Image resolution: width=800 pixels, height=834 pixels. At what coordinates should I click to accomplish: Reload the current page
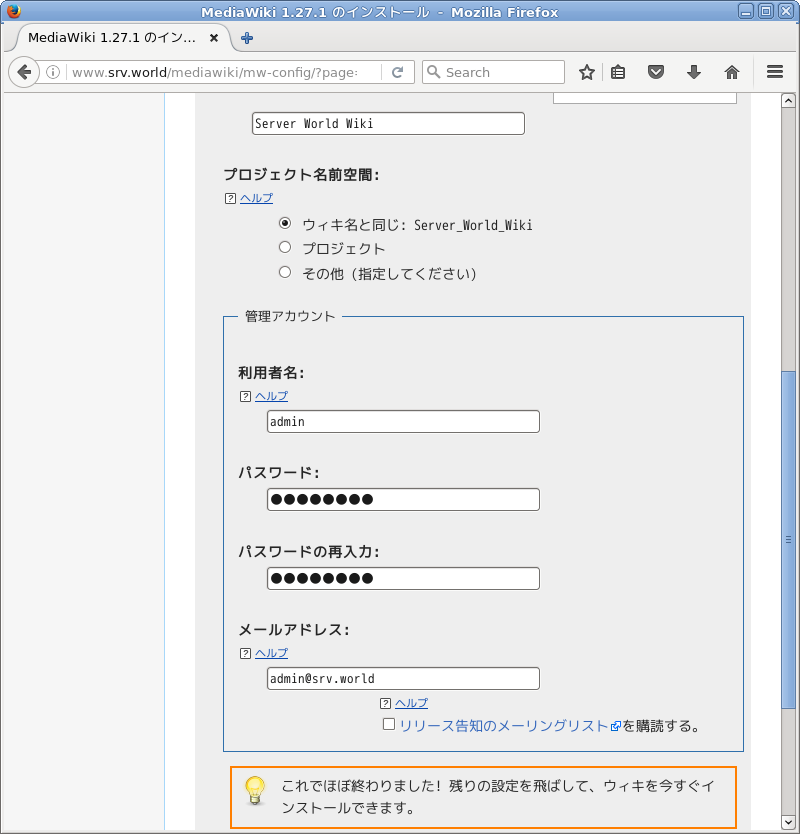pos(397,72)
